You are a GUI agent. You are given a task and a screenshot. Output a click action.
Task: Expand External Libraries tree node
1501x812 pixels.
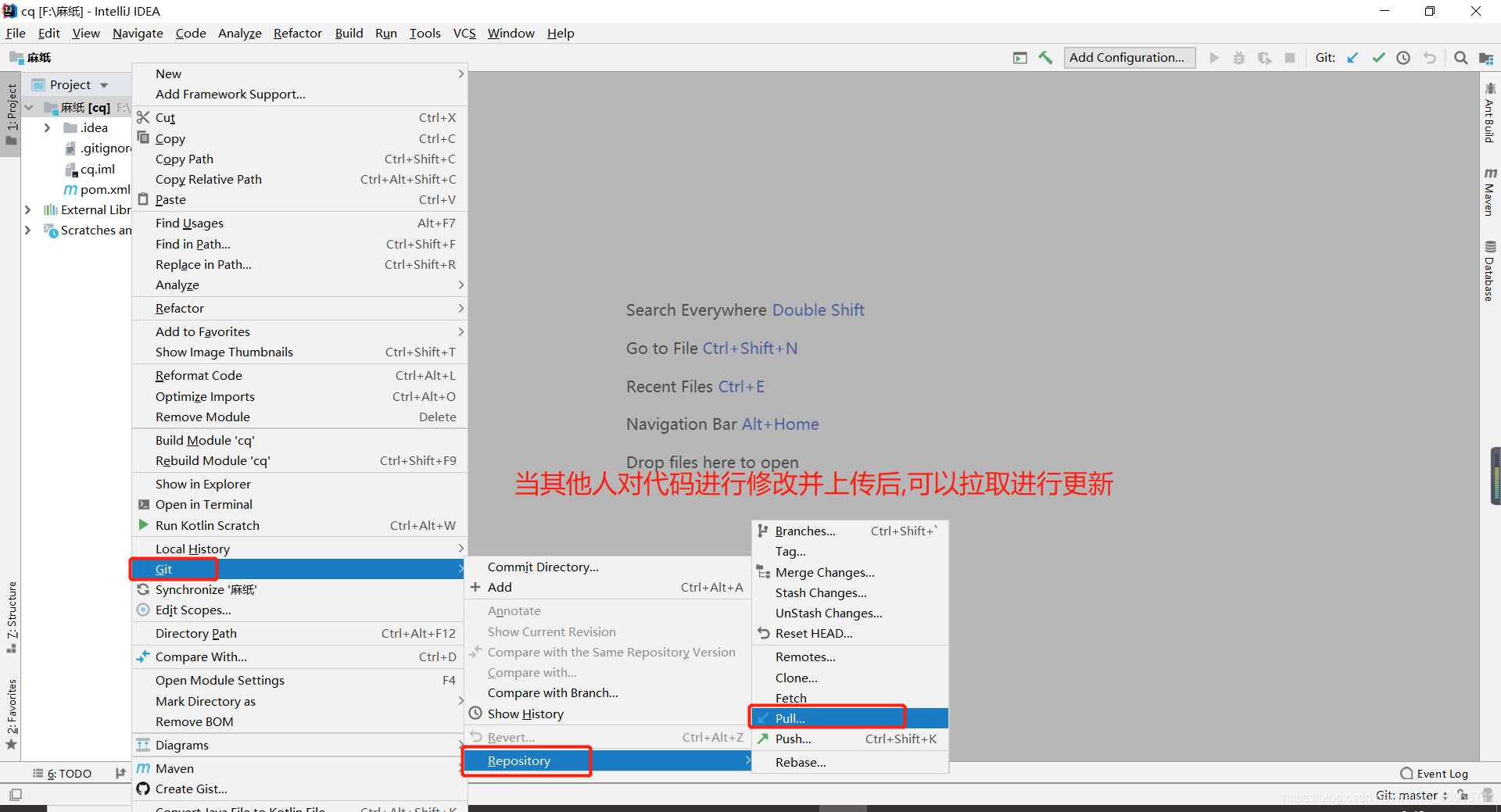point(28,210)
